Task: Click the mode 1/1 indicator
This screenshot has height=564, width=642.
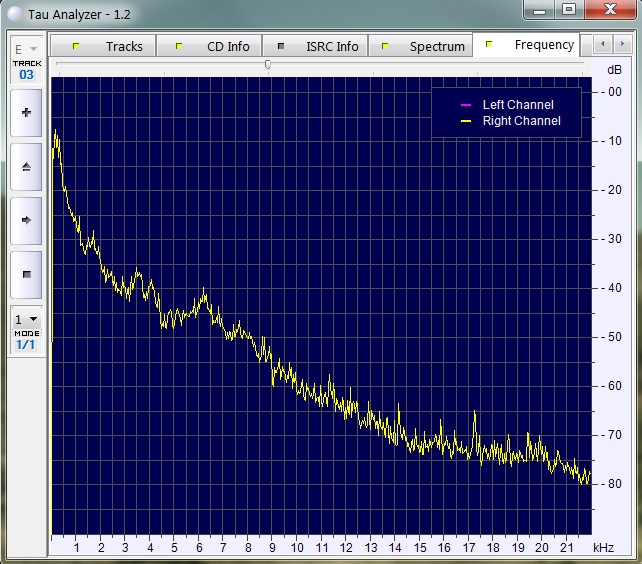Action: pyautogui.click(x=26, y=344)
